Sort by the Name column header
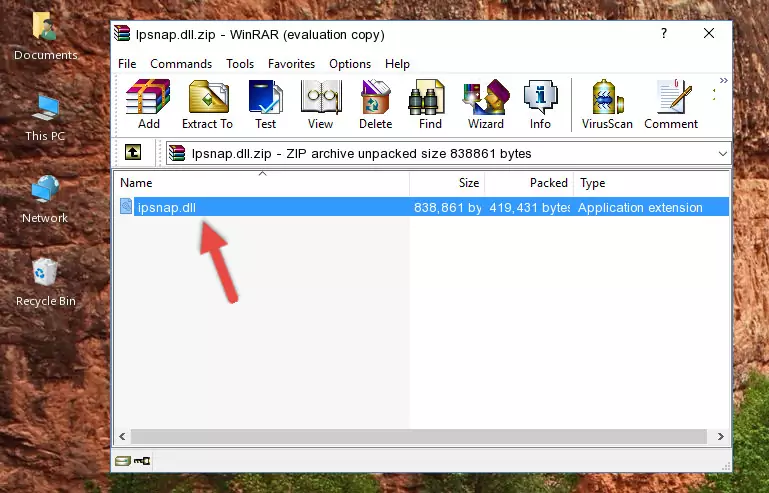 pyautogui.click(x=262, y=183)
